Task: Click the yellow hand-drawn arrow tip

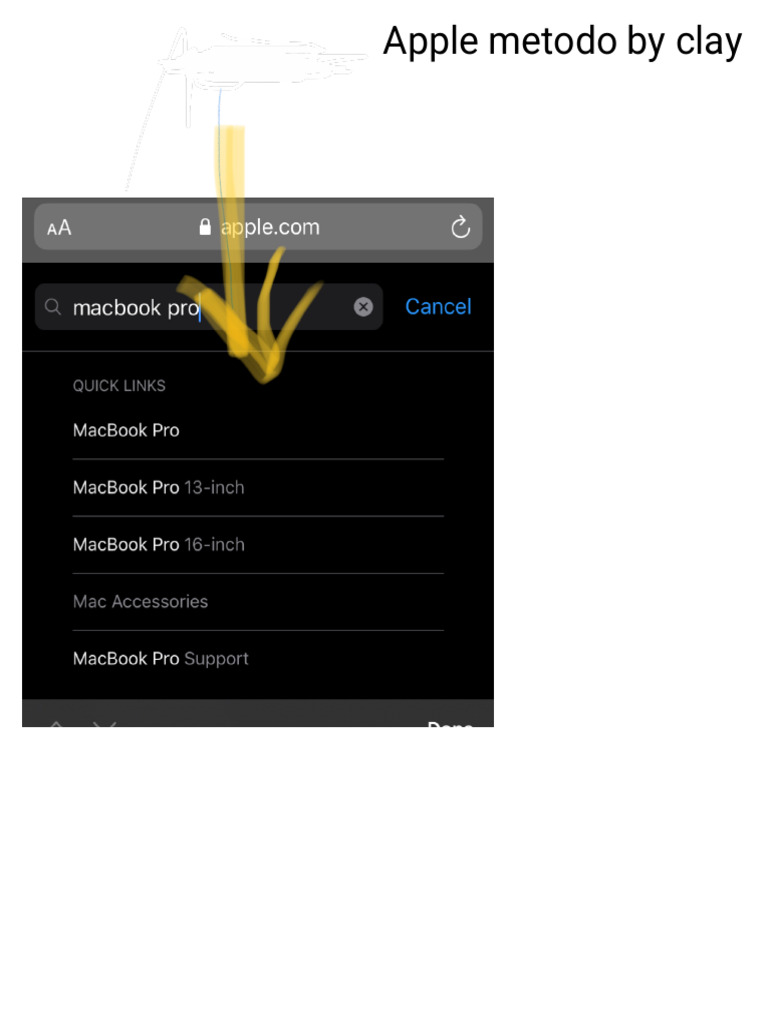Action: pyautogui.click(x=264, y=370)
